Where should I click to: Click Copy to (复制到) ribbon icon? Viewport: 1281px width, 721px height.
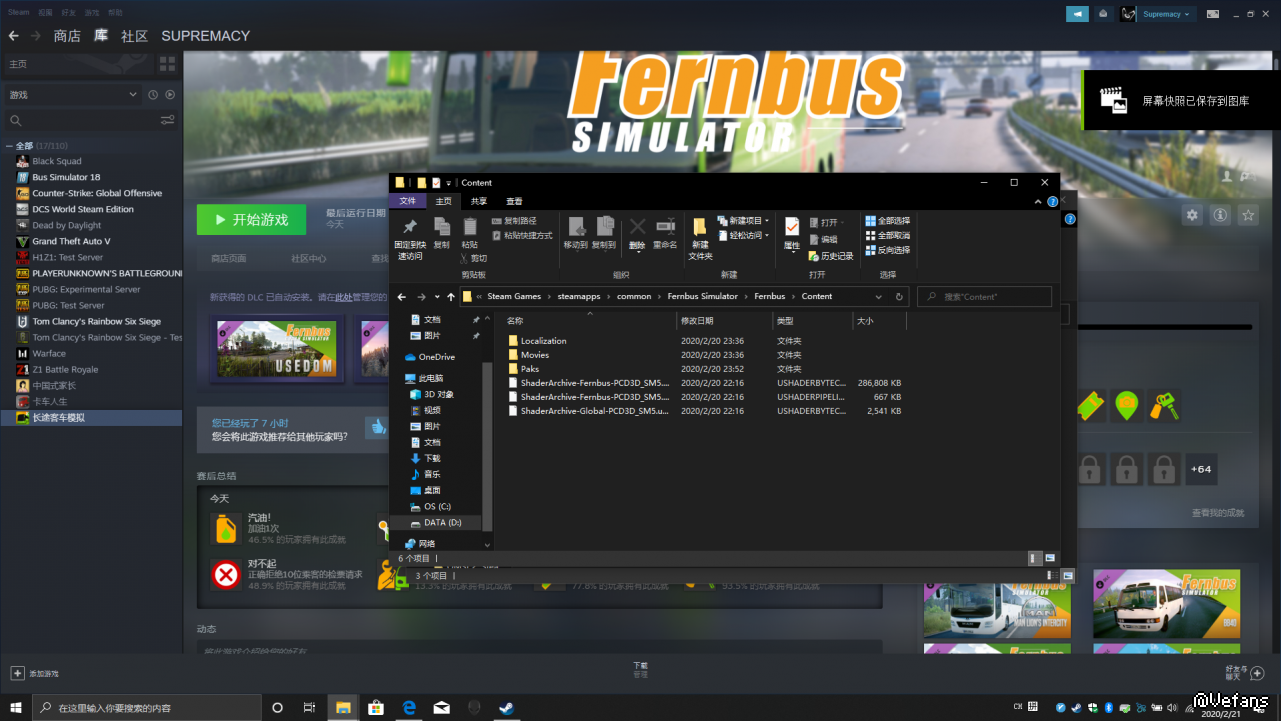tap(604, 233)
